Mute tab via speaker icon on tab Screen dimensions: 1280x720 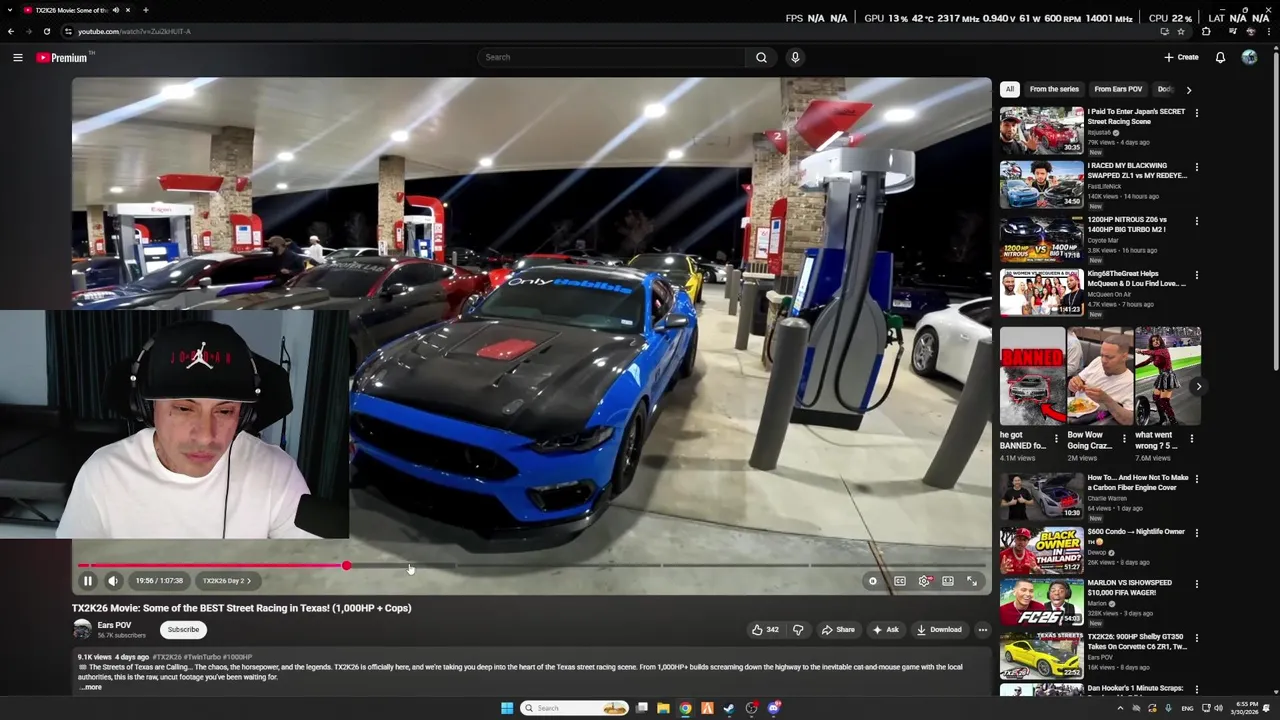pos(116,10)
